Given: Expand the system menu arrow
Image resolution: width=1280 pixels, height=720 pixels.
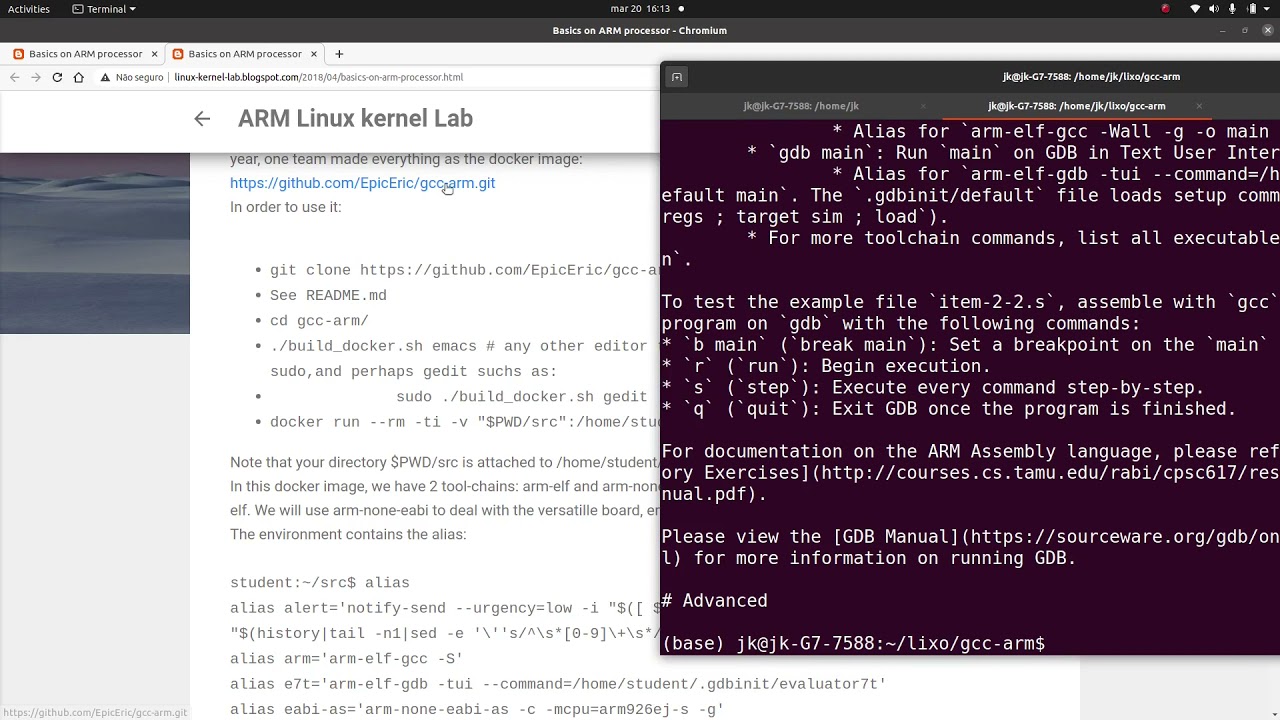Looking at the screenshot, I should coord(1268,9).
